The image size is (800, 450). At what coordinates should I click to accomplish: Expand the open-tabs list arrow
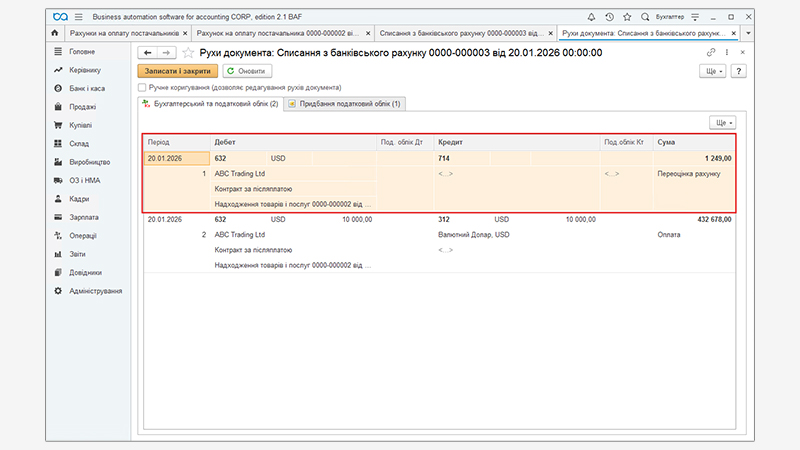748,33
